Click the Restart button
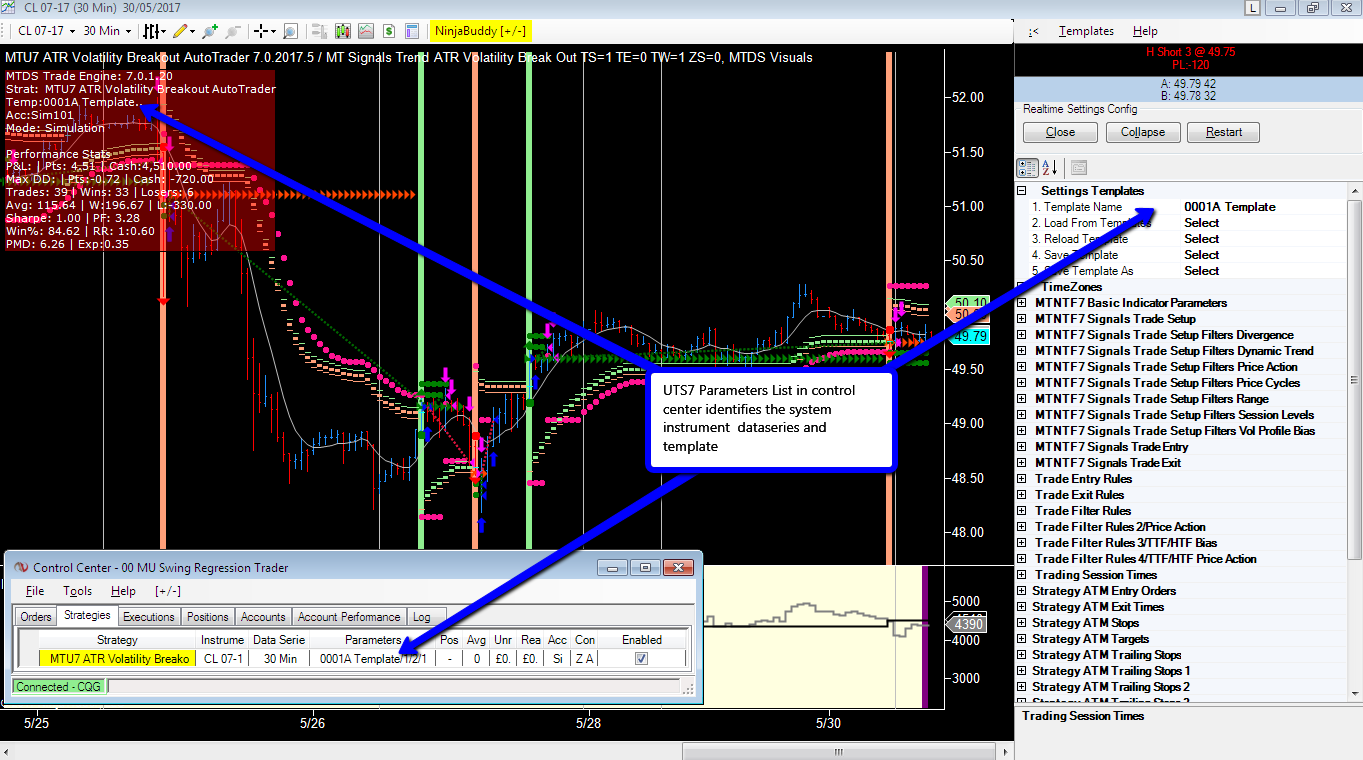The width and height of the screenshot is (1363, 760). 1223,132
